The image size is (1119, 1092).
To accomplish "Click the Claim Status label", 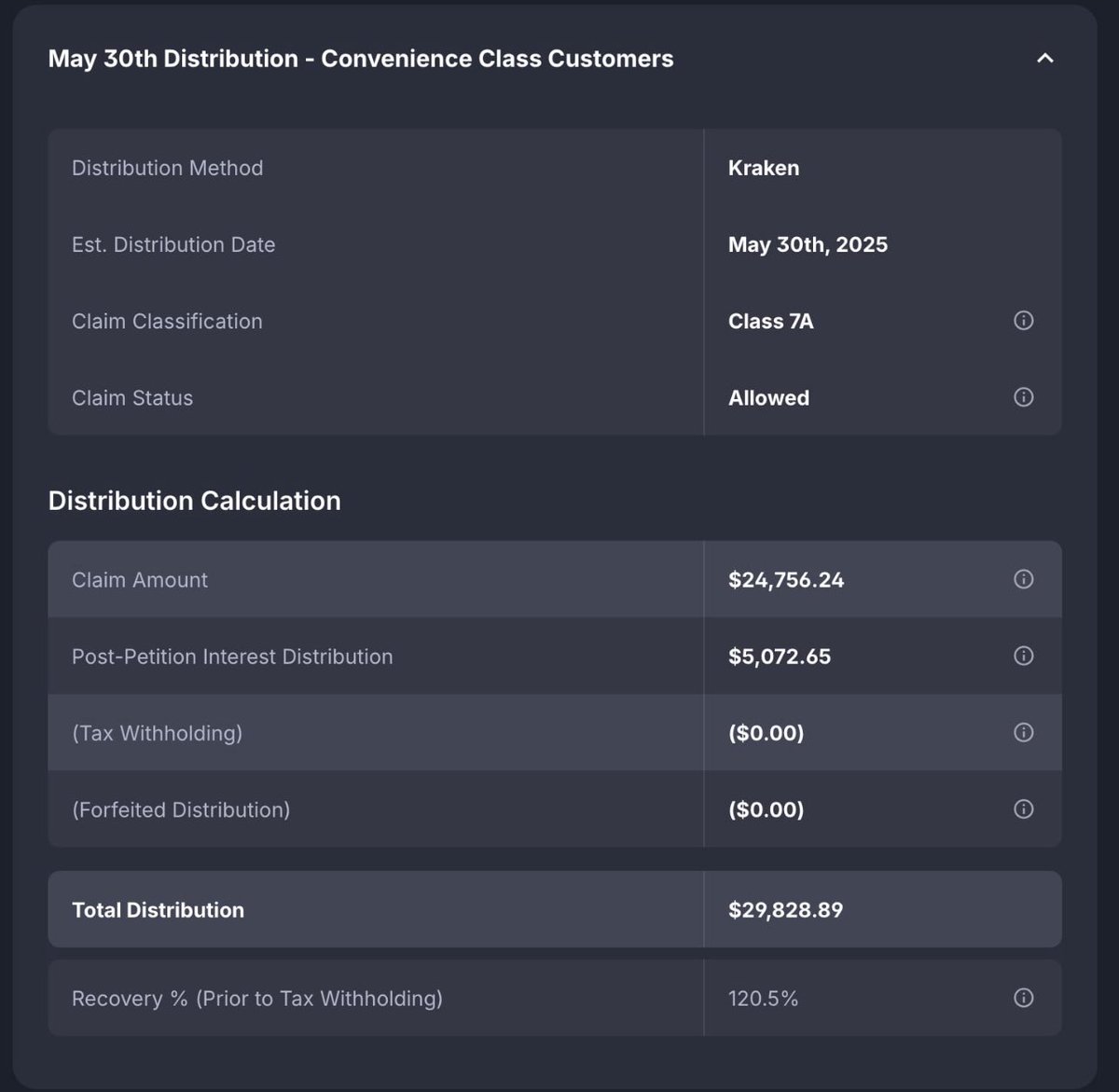I will tap(132, 398).
